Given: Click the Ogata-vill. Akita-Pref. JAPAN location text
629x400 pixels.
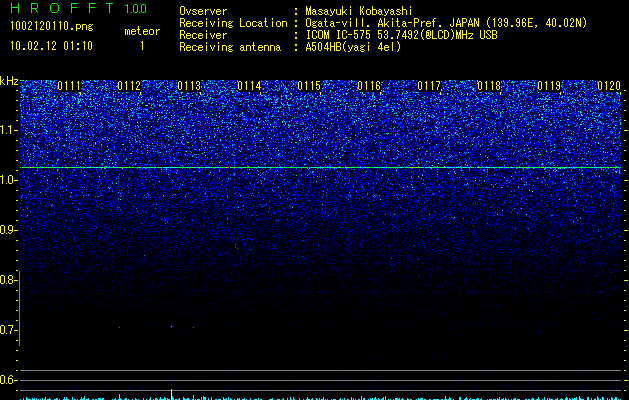Looking at the screenshot, I should tap(446, 23).
